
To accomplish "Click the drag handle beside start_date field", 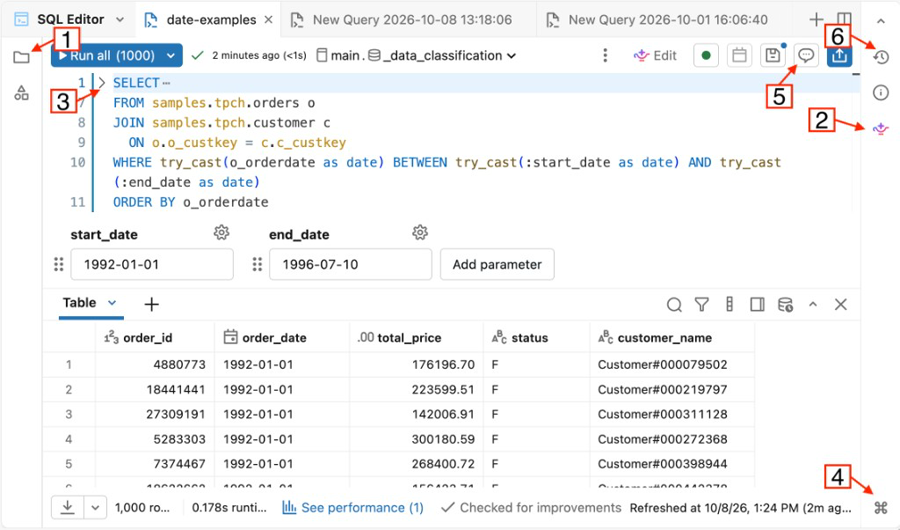I will (x=59, y=264).
